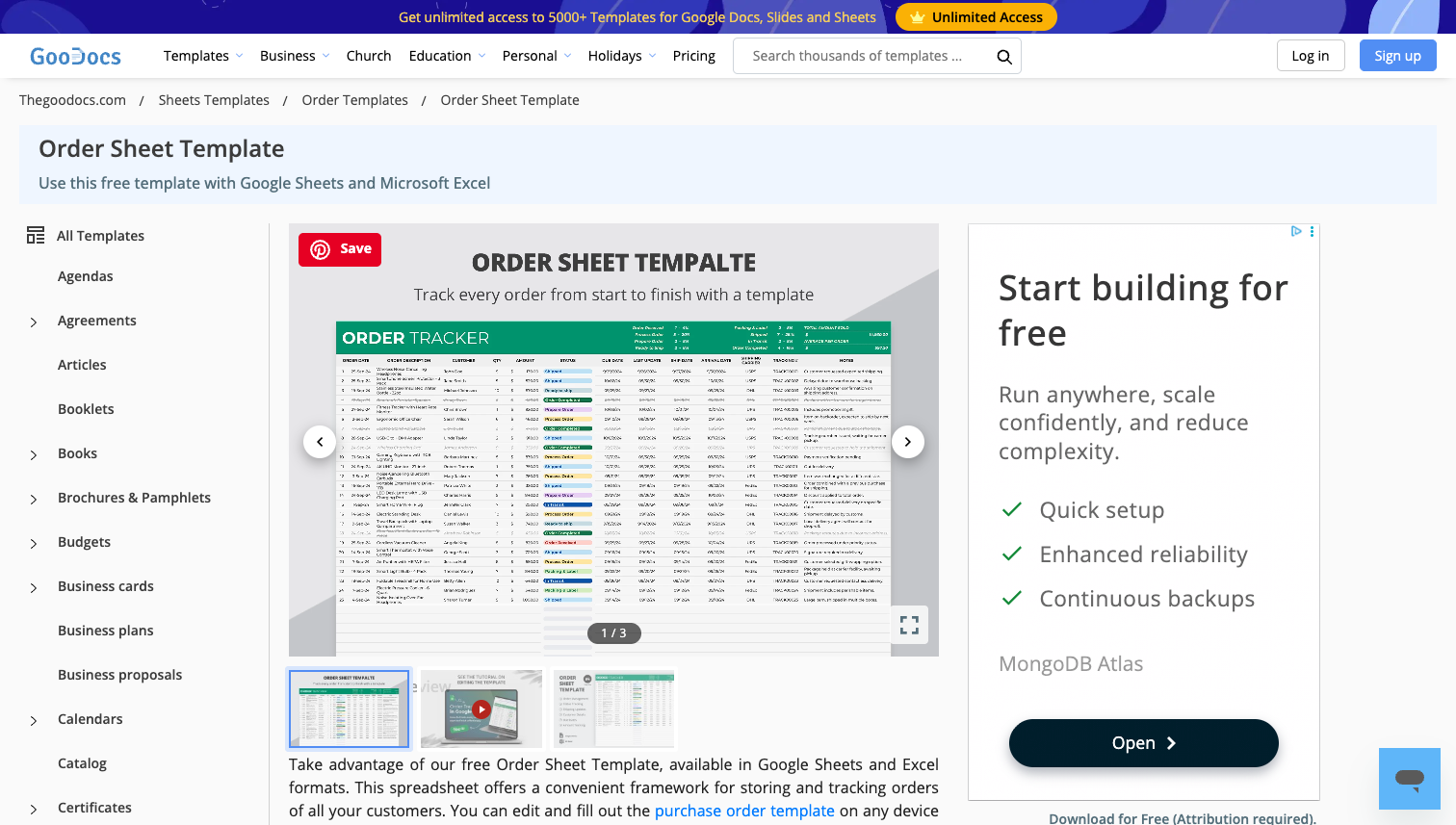Open the chat support bubble
Screen dimensions: 1456x825
click(x=1409, y=780)
